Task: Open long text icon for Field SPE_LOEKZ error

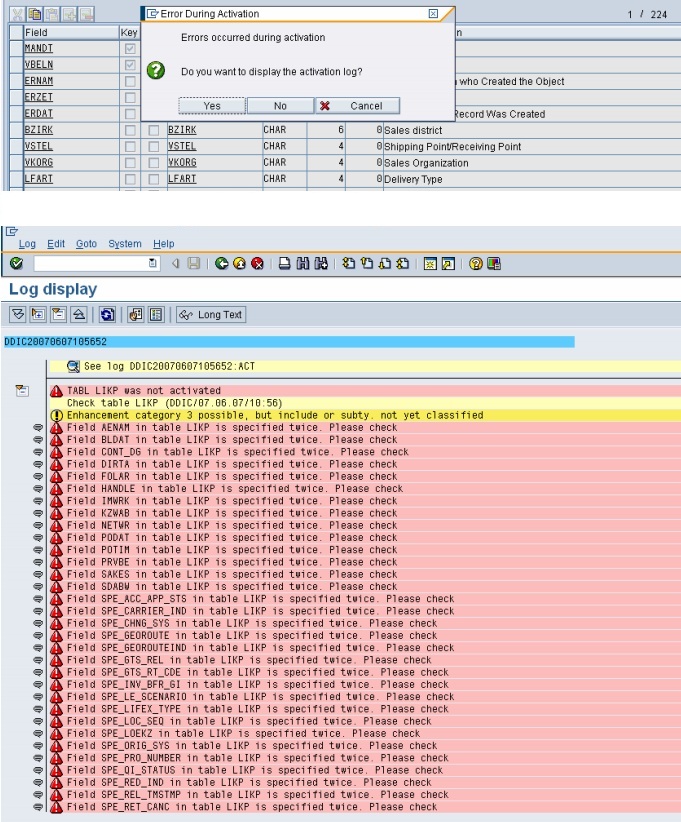Action: [x=38, y=733]
